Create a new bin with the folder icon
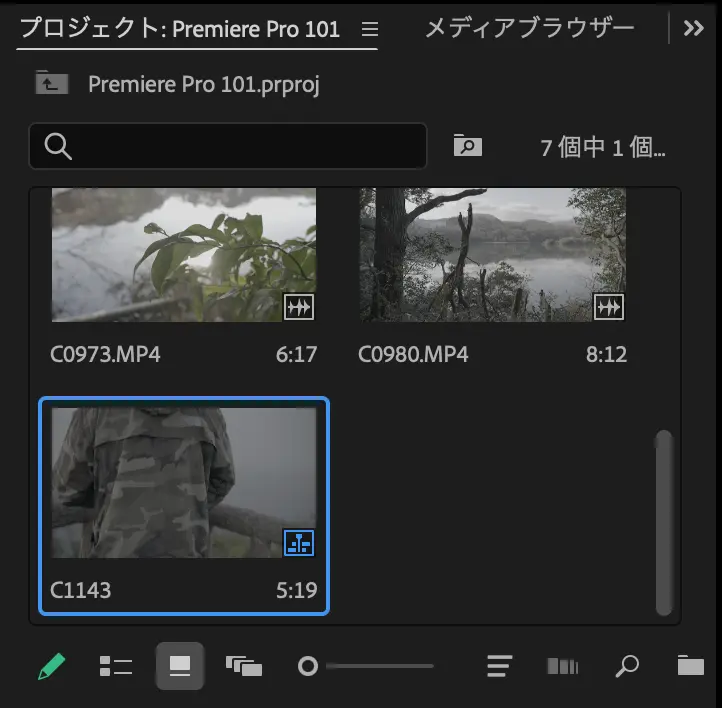Viewport: 722px width, 708px height. pos(691,665)
